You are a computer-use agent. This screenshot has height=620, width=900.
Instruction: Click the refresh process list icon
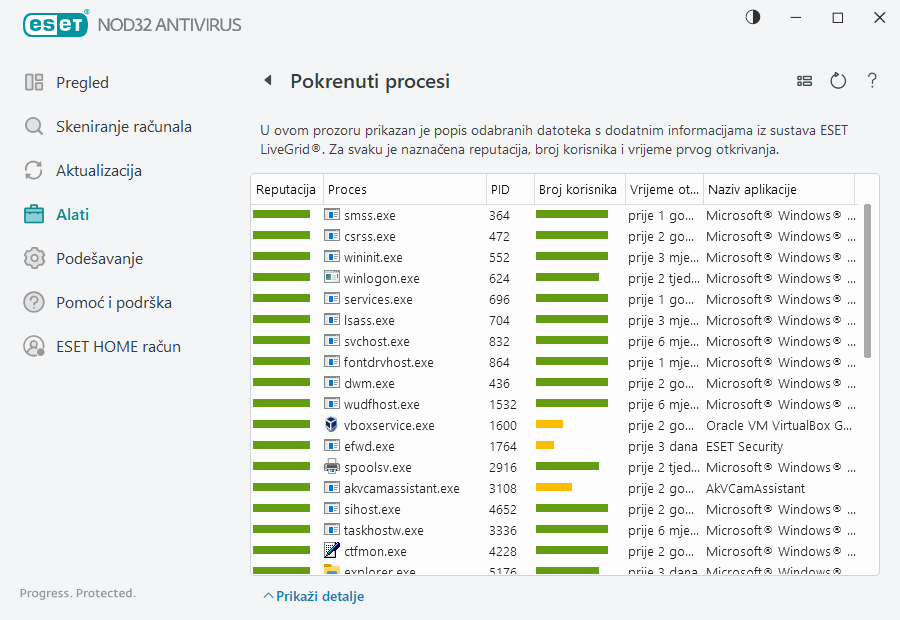pyautogui.click(x=838, y=81)
